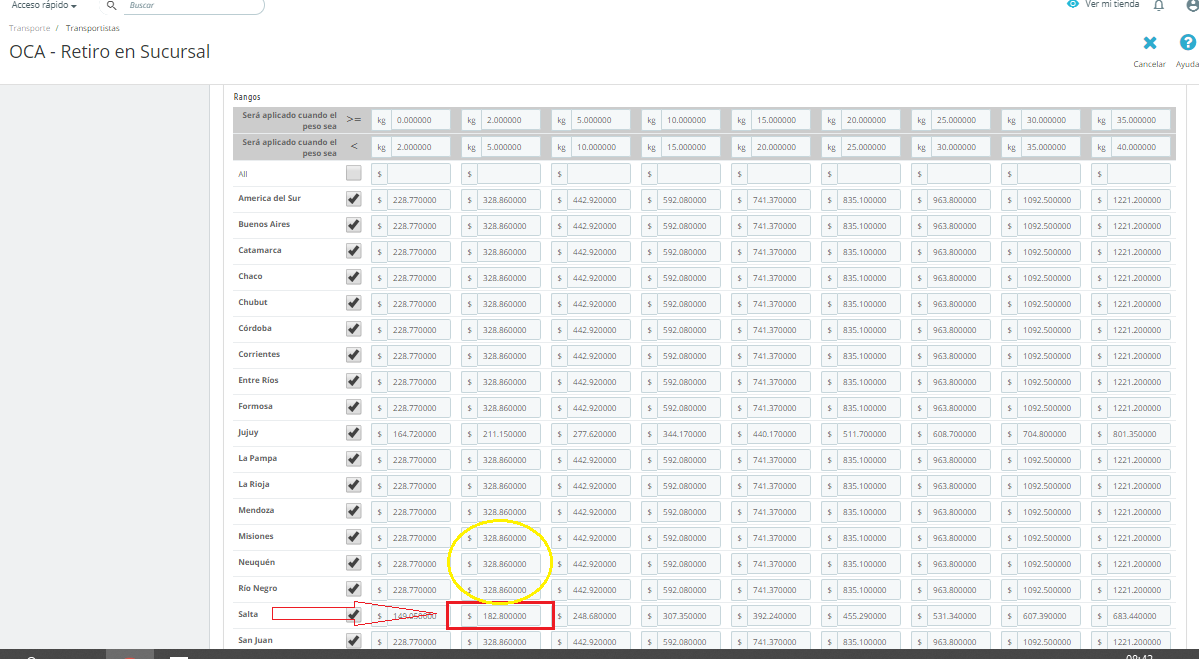The width and height of the screenshot is (1199, 659).
Task: Edit Formosa price 741.370000
Action: click(x=778, y=408)
